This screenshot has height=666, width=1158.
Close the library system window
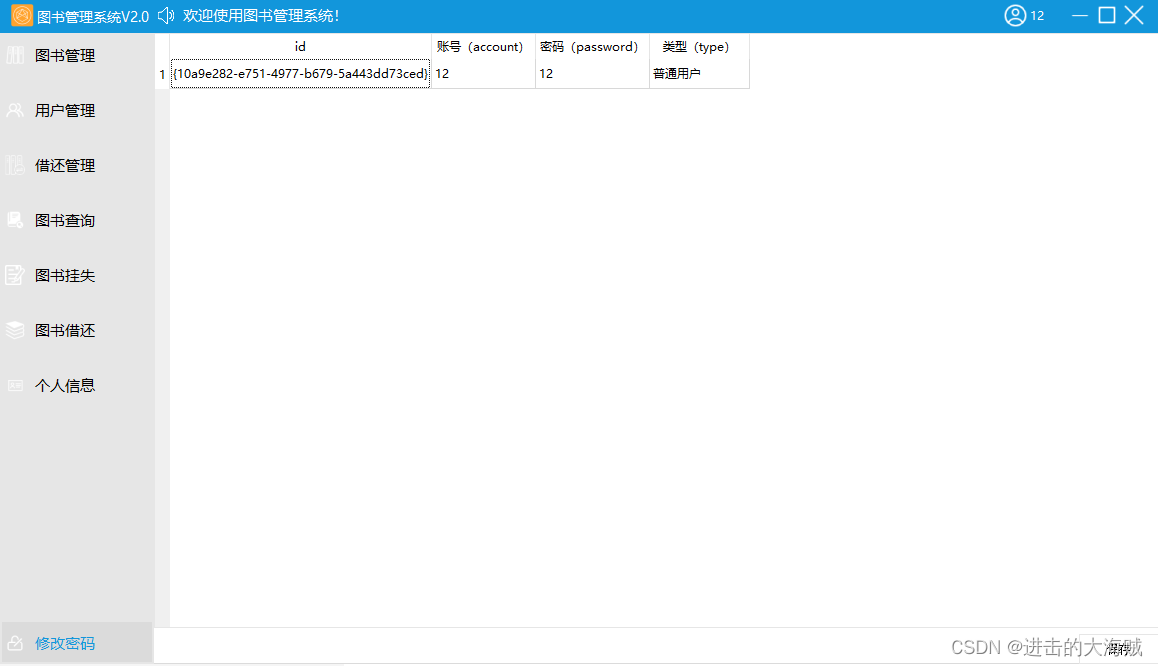pos(1134,16)
